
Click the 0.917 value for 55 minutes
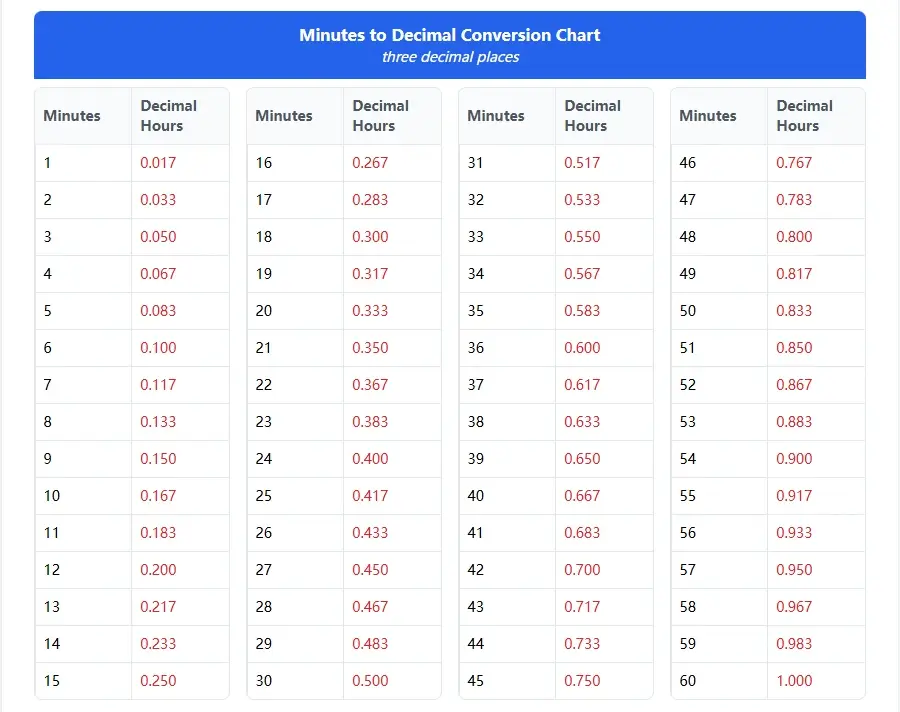coord(794,496)
